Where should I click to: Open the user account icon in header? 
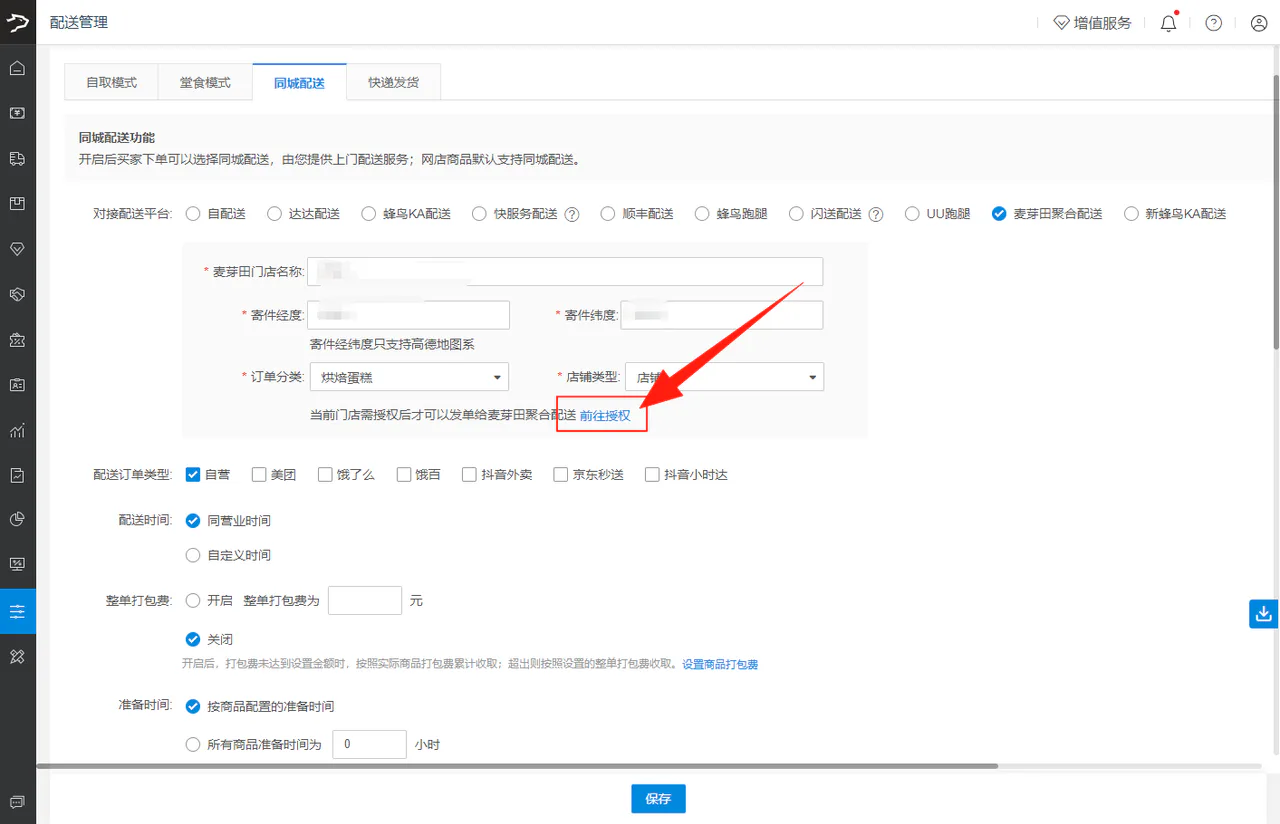tap(1259, 23)
